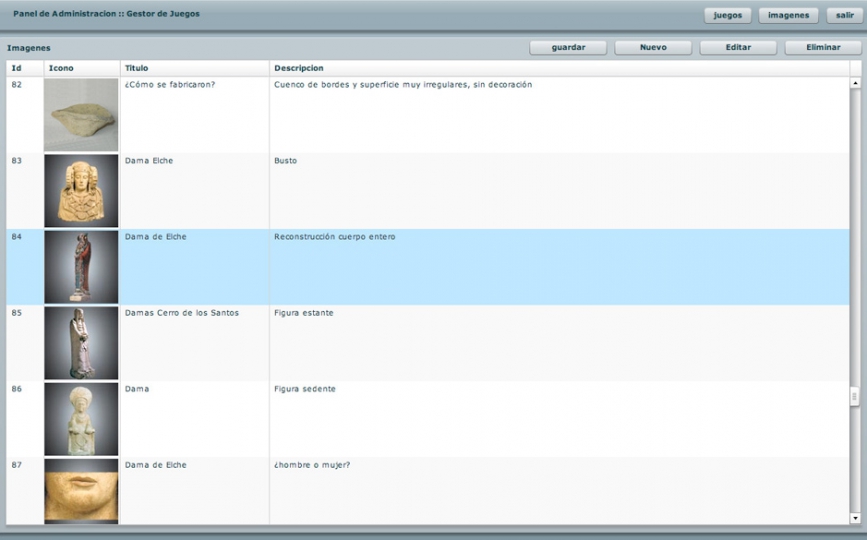This screenshot has height=540, width=867.
Task: Log out using the salir button
Action: 845,15
